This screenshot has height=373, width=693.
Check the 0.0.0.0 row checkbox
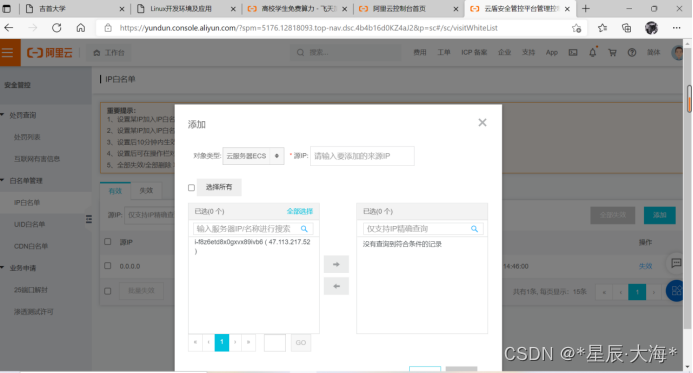pos(107,266)
